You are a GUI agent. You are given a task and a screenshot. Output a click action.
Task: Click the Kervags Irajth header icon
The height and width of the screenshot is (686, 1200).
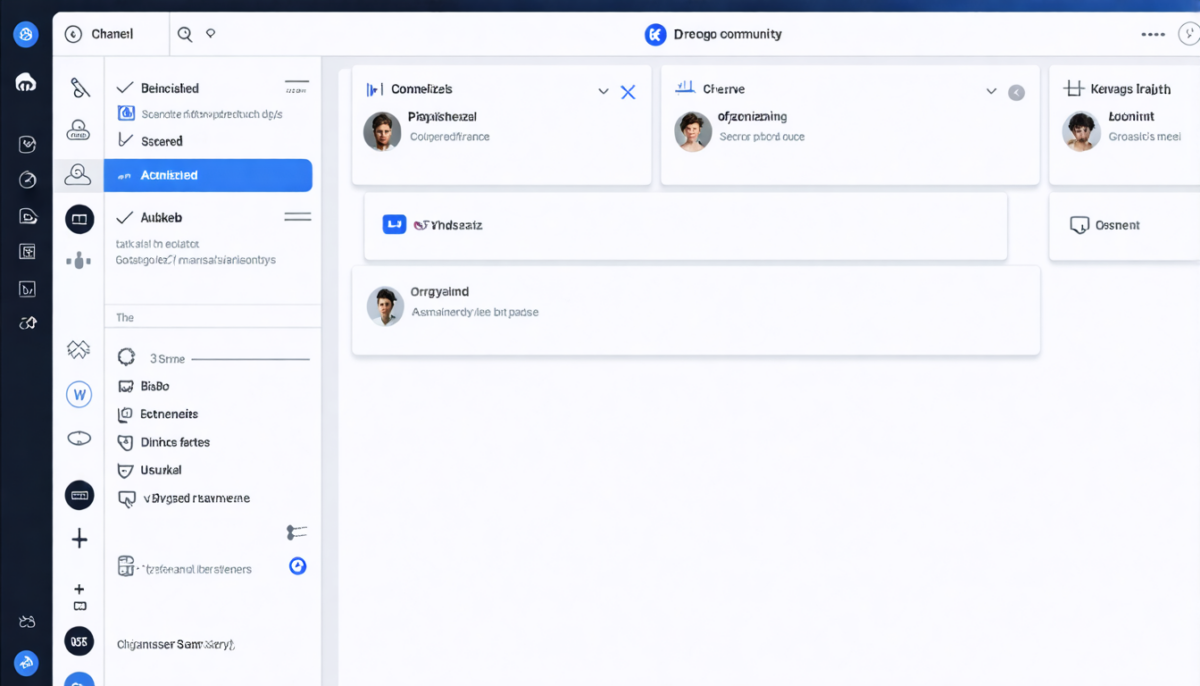click(1074, 89)
